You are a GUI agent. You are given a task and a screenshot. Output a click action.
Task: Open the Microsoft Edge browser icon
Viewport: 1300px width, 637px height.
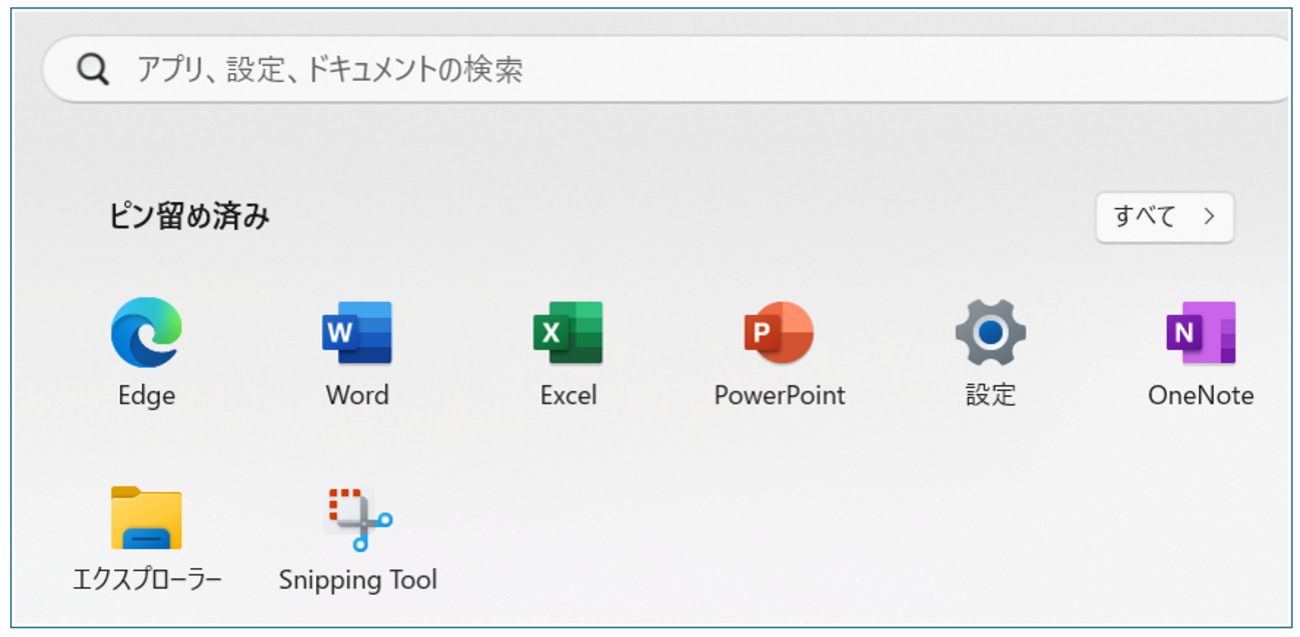tap(146, 333)
